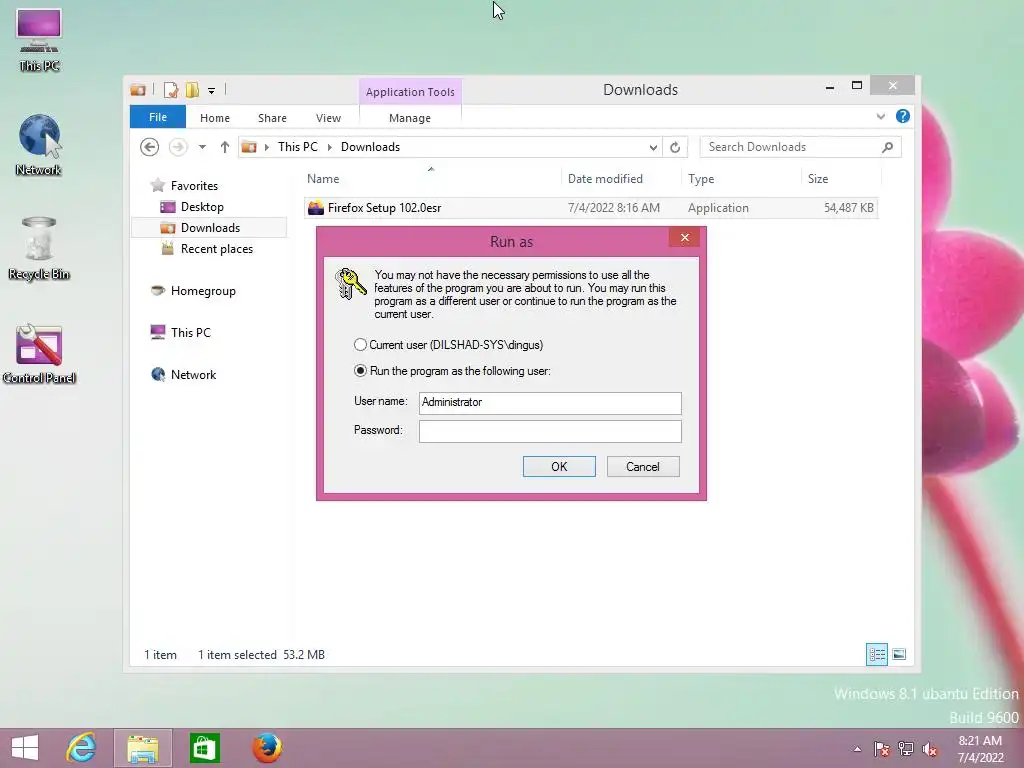Refresh the Downloads folder
Image resolution: width=1024 pixels, height=768 pixels.
click(675, 148)
